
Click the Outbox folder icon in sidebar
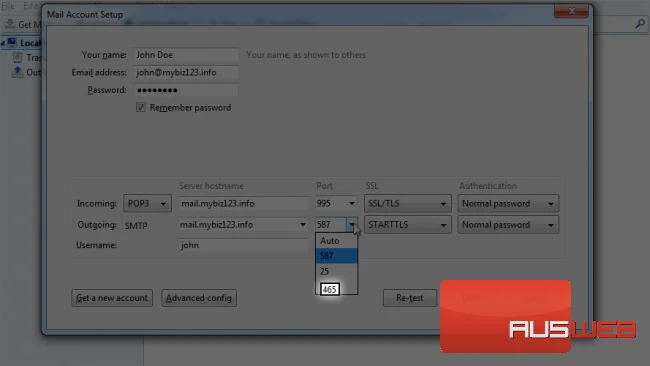[x=17, y=72]
